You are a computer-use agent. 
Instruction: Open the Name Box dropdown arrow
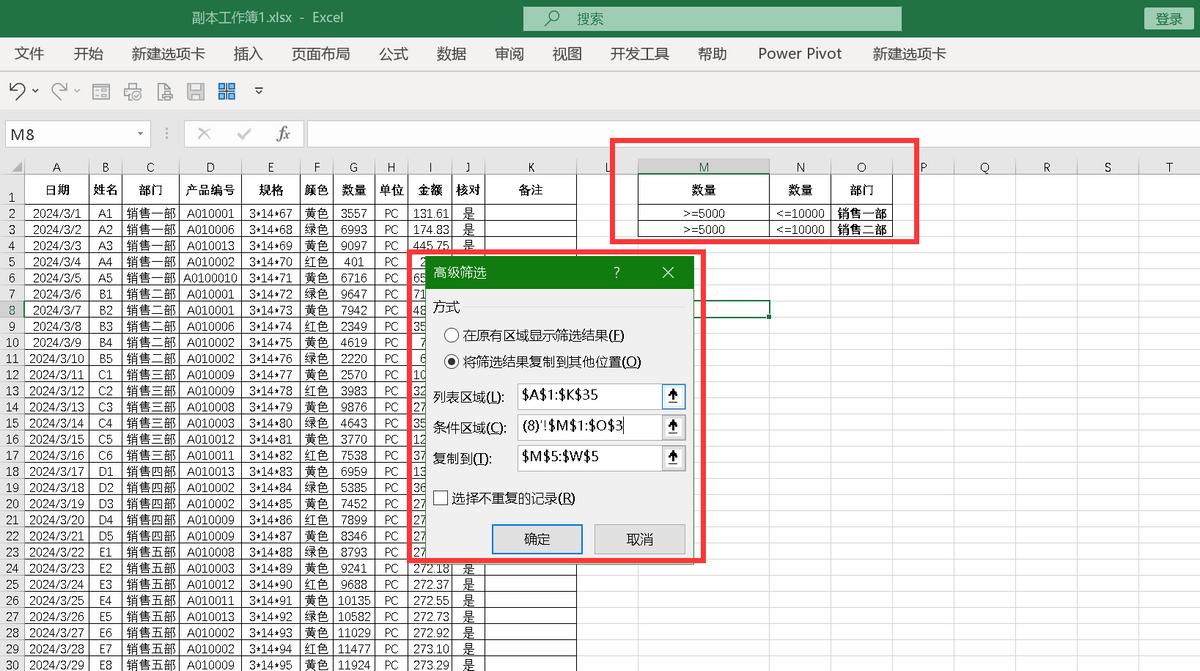(140, 134)
